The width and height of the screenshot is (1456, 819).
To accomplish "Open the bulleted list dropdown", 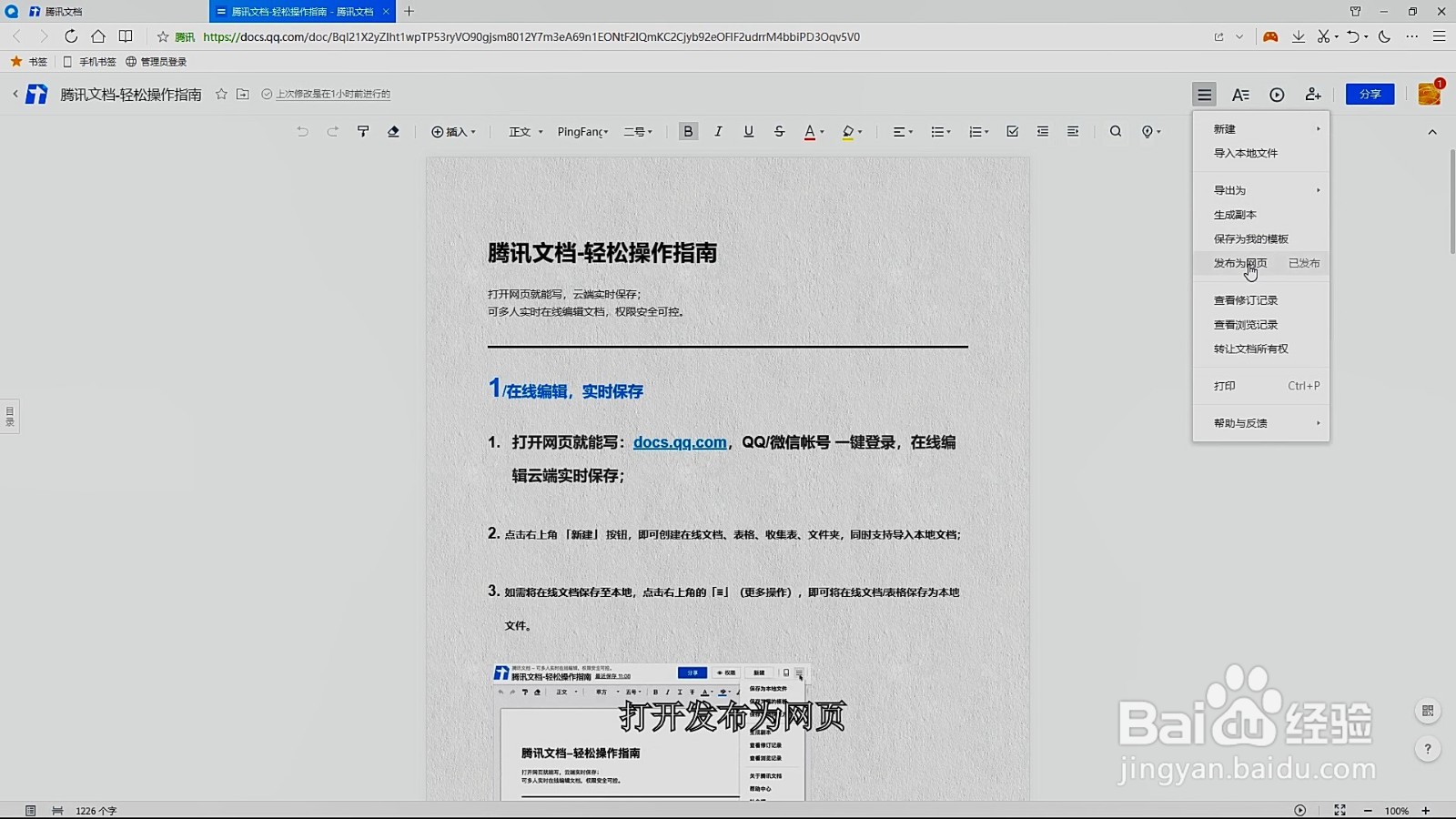I will point(941,132).
